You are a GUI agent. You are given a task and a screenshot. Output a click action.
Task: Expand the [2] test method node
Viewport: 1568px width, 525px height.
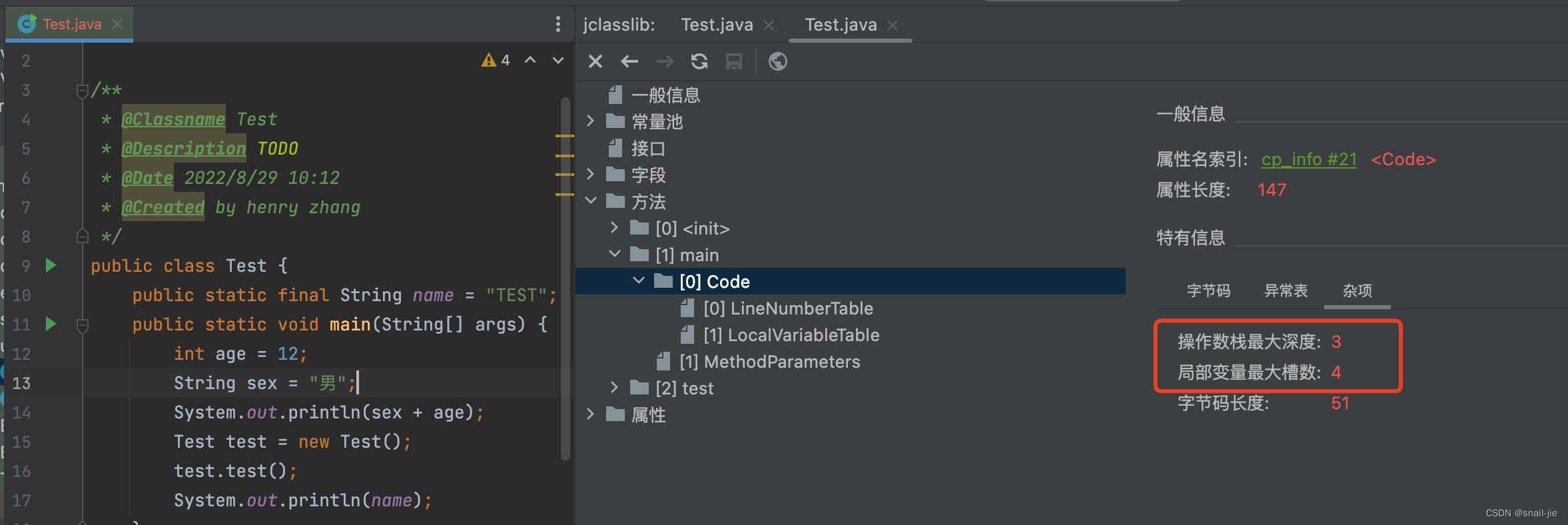(x=615, y=387)
